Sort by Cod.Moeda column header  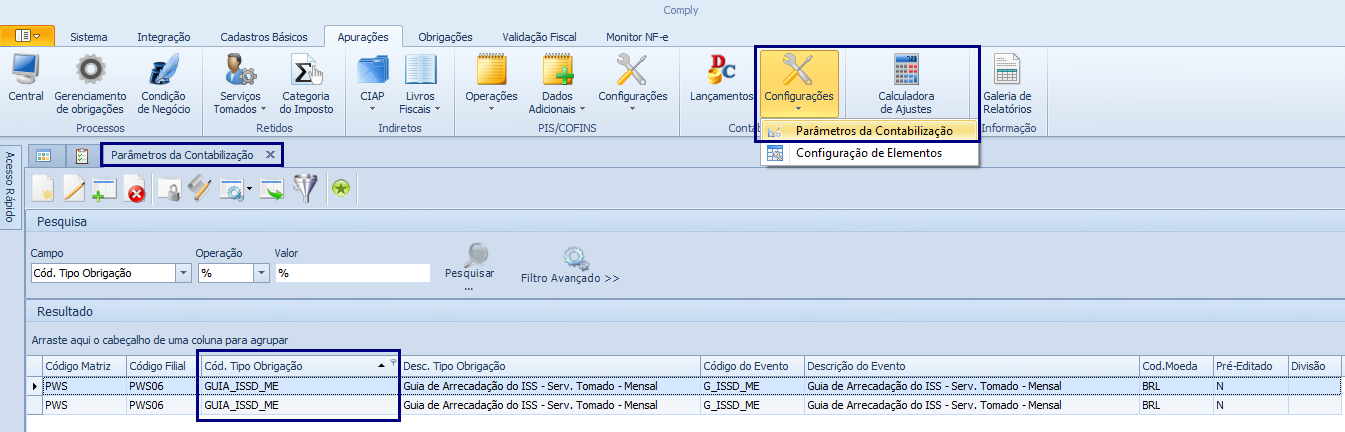pos(1176,365)
